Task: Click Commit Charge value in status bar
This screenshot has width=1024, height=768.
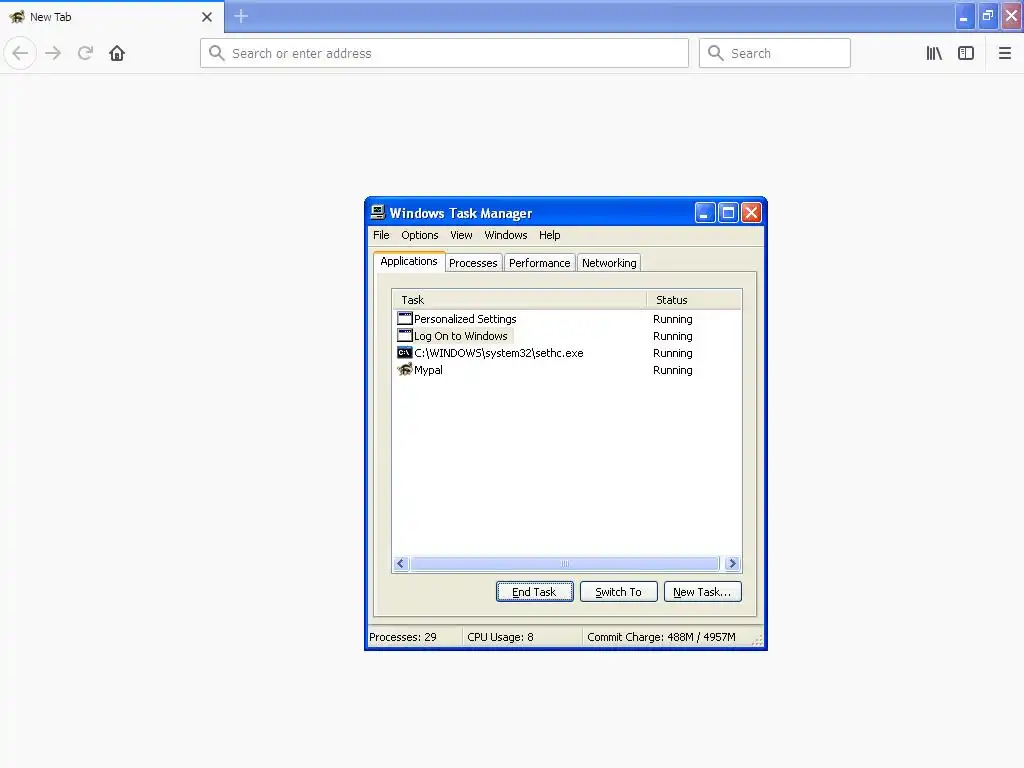Action: tap(661, 637)
